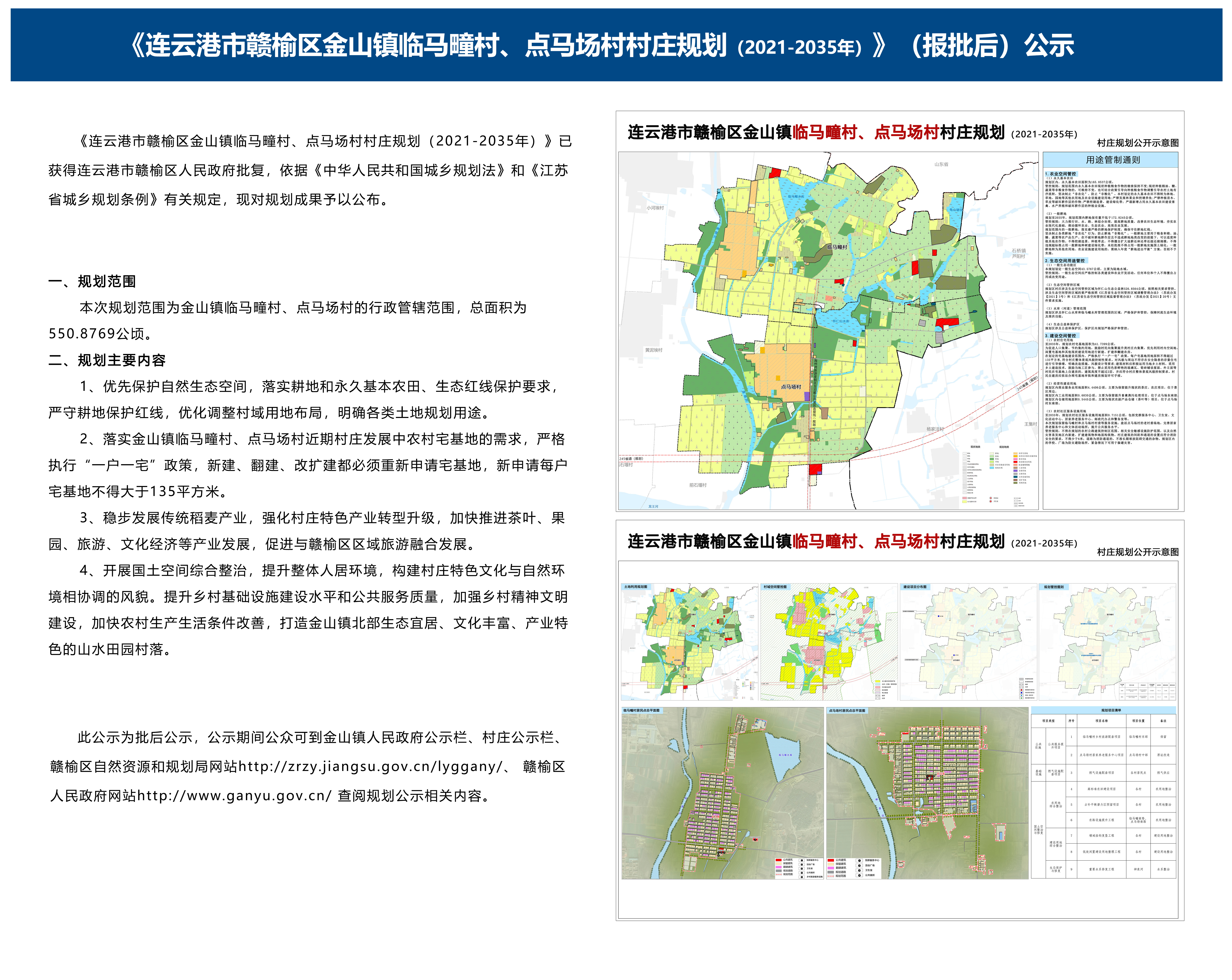Screen dimensions: 1232x980
Task: Click the line starting 此公示为批后公示
Action: pyautogui.click(x=321, y=737)
